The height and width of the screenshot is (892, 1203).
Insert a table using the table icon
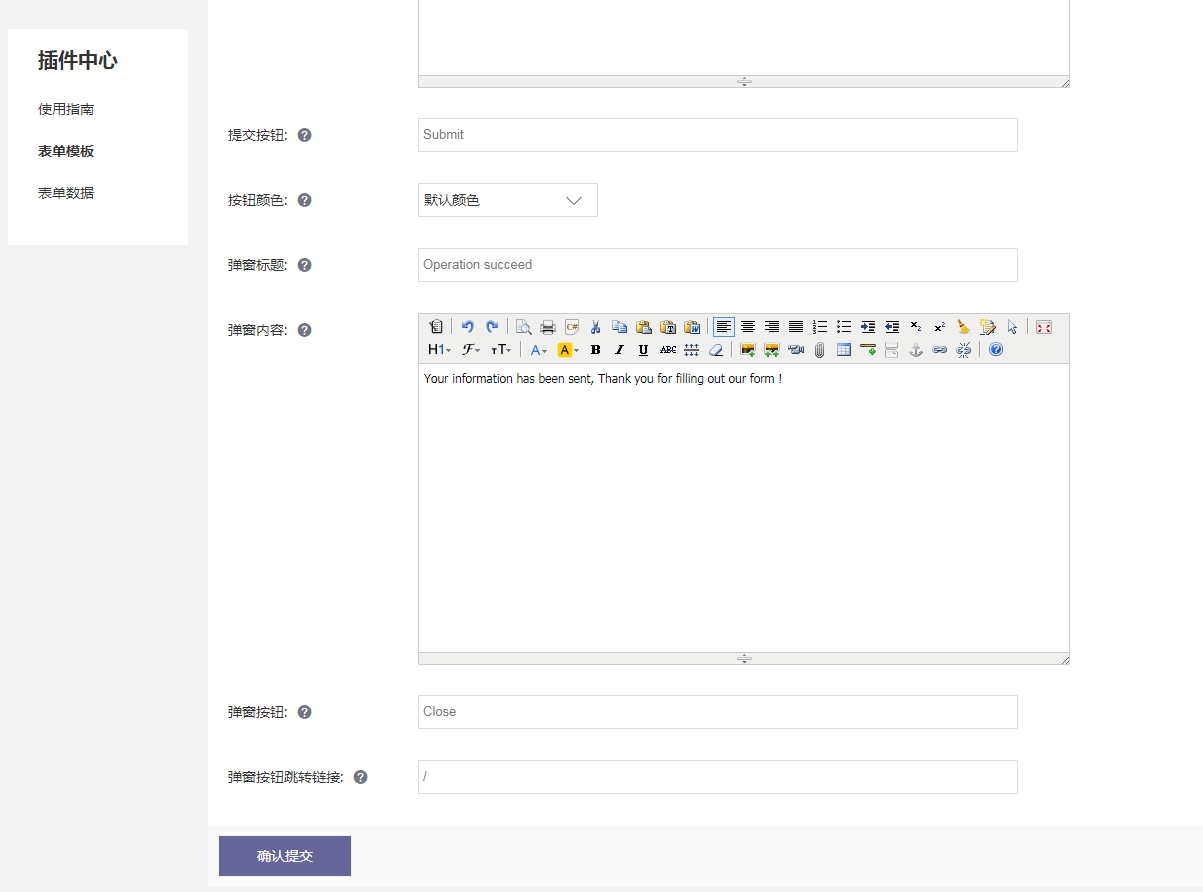(x=844, y=350)
